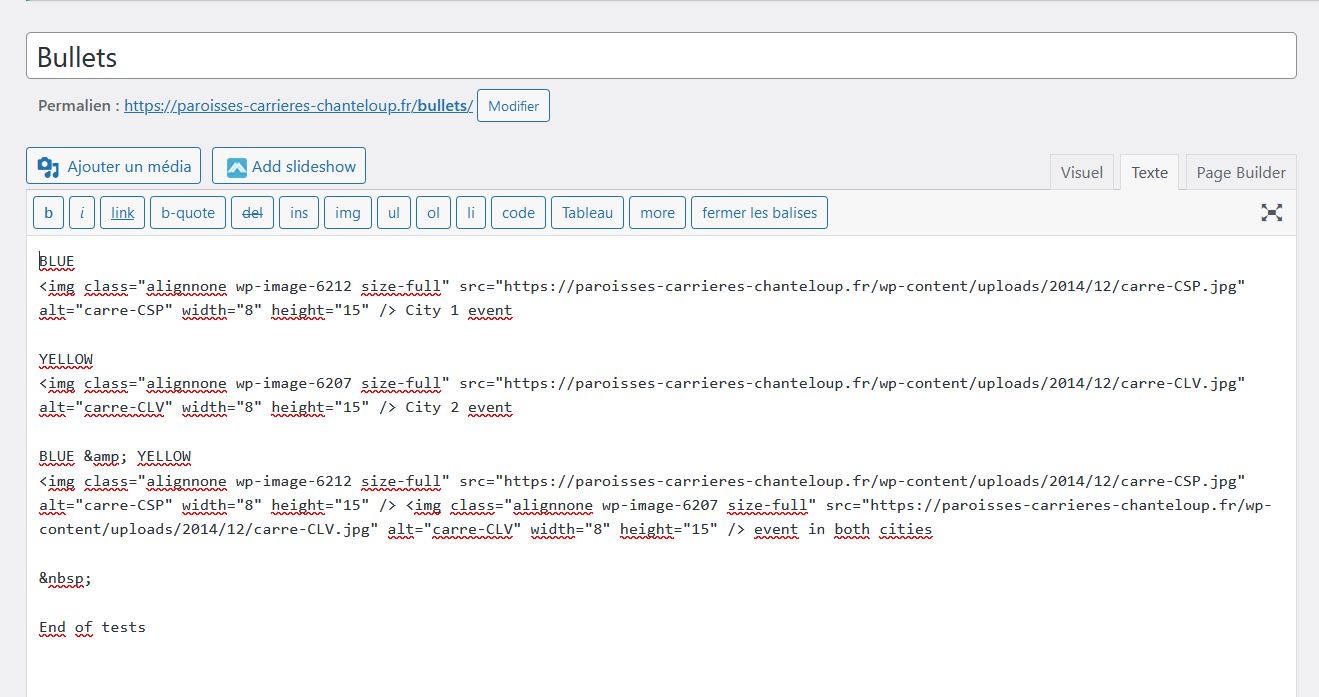Click the Add slideshow button
1319x697 pixels.
(x=289, y=166)
